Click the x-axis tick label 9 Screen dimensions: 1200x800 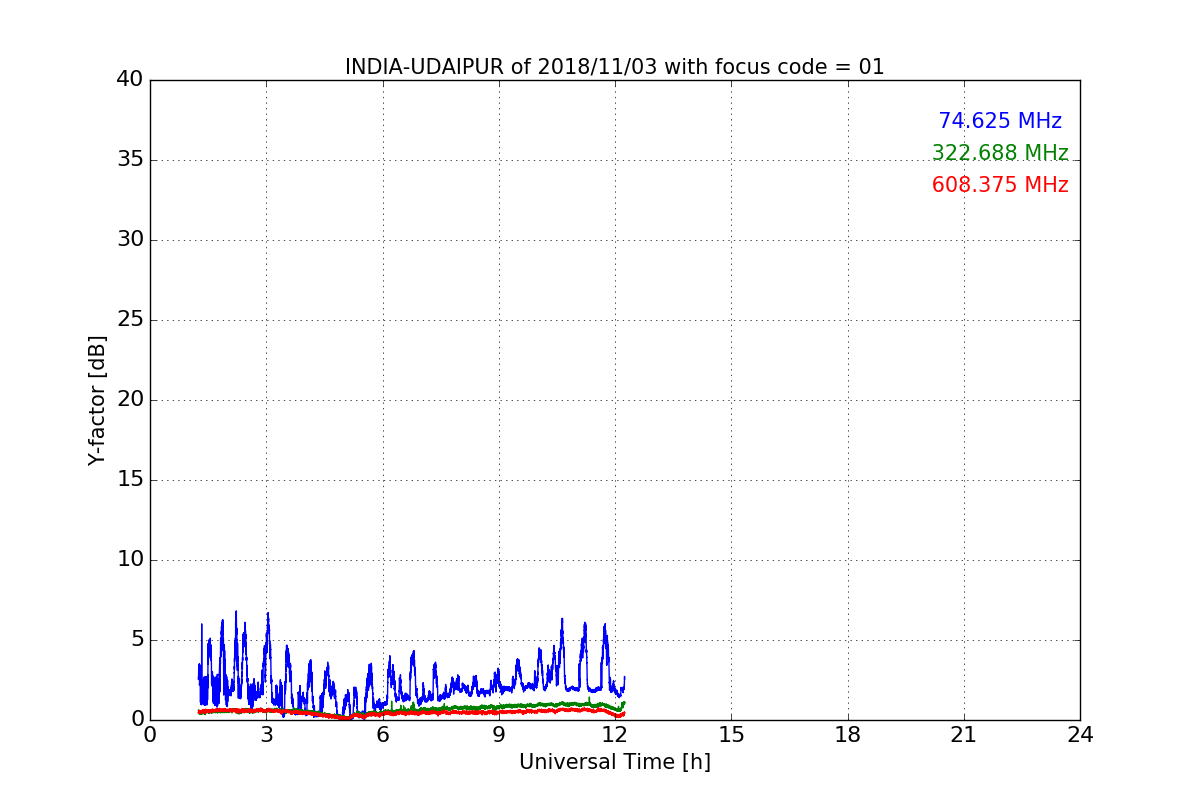499,734
